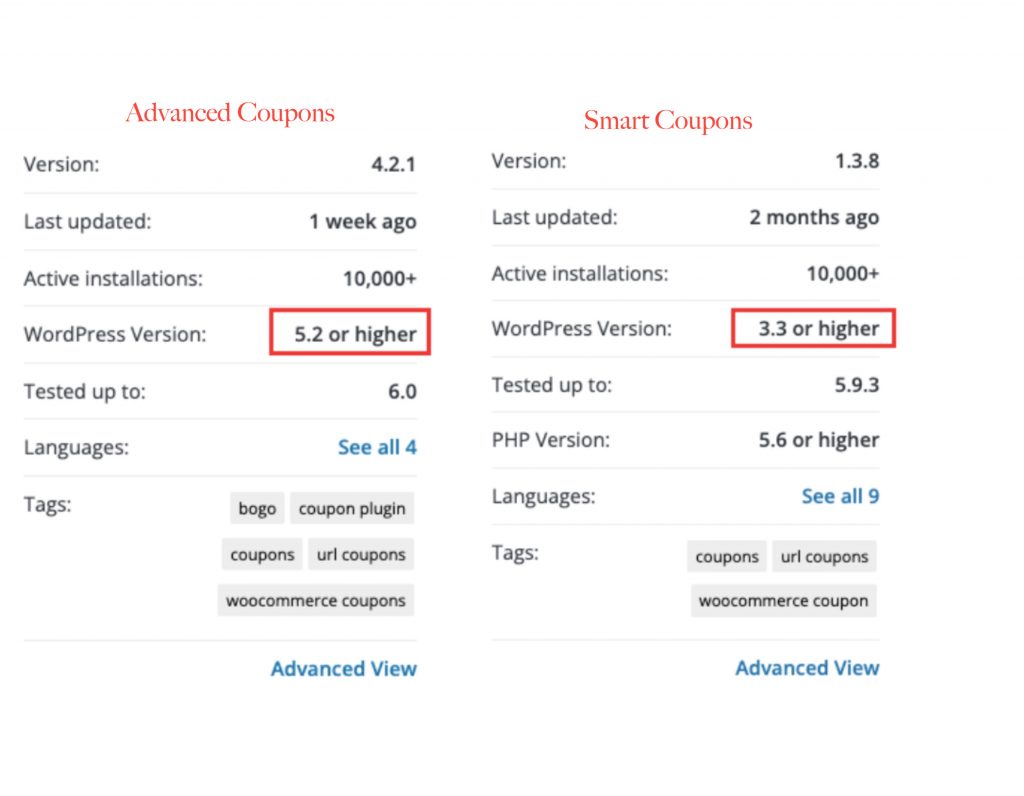Image resolution: width=1024 pixels, height=796 pixels.
Task: Open "See all 9" languages link
Action: (x=840, y=496)
